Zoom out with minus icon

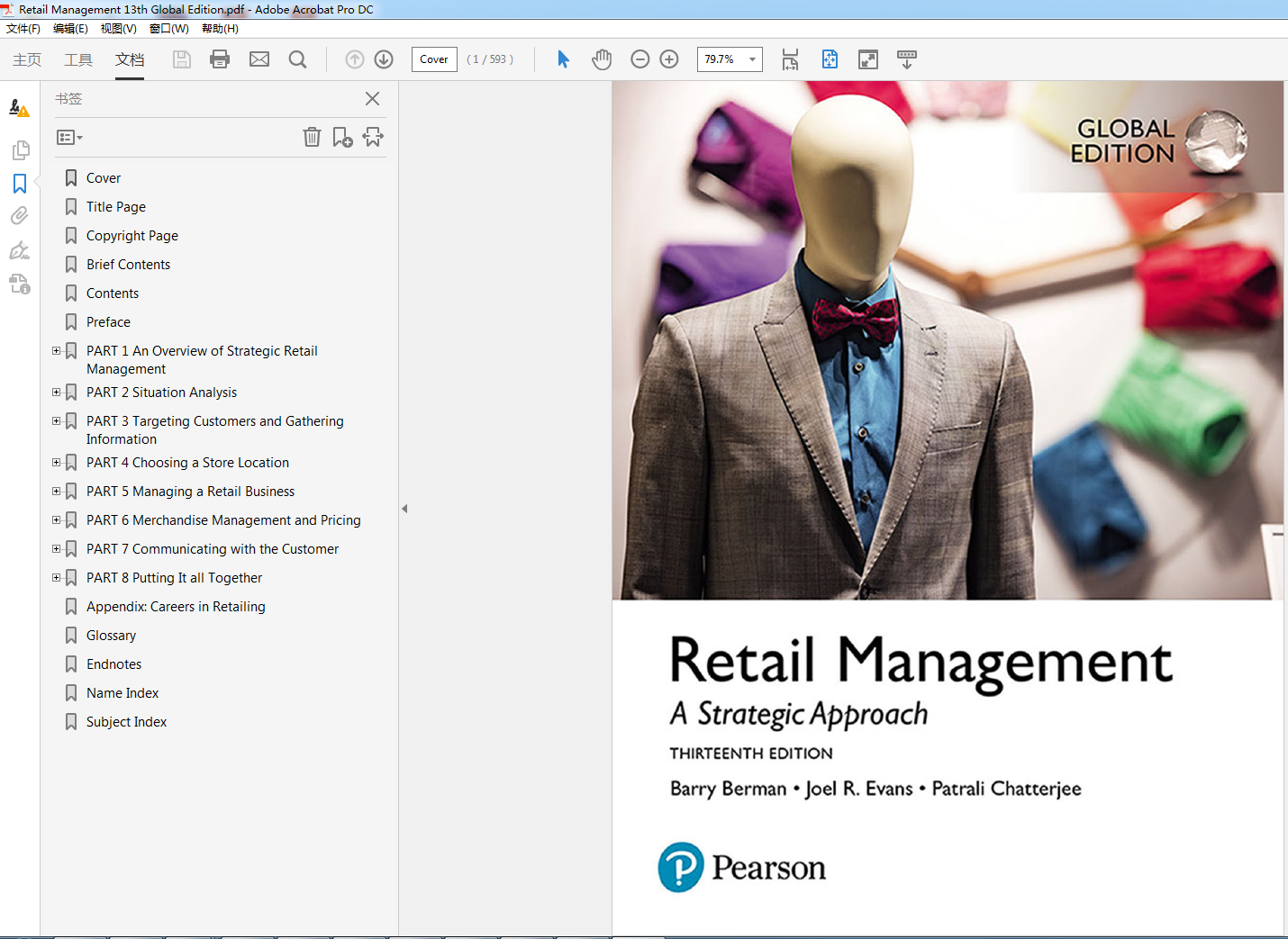click(640, 59)
